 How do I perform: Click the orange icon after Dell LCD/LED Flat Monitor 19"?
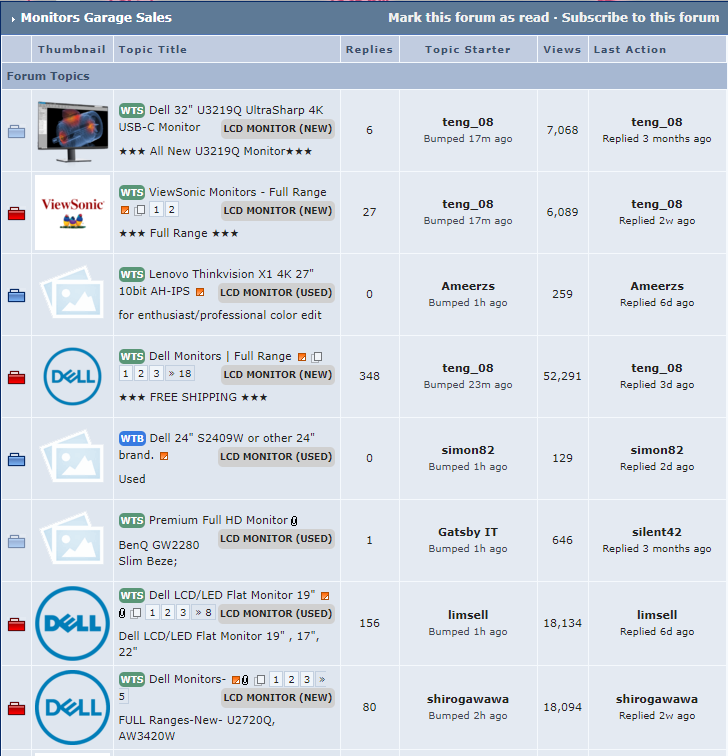click(x=325, y=596)
